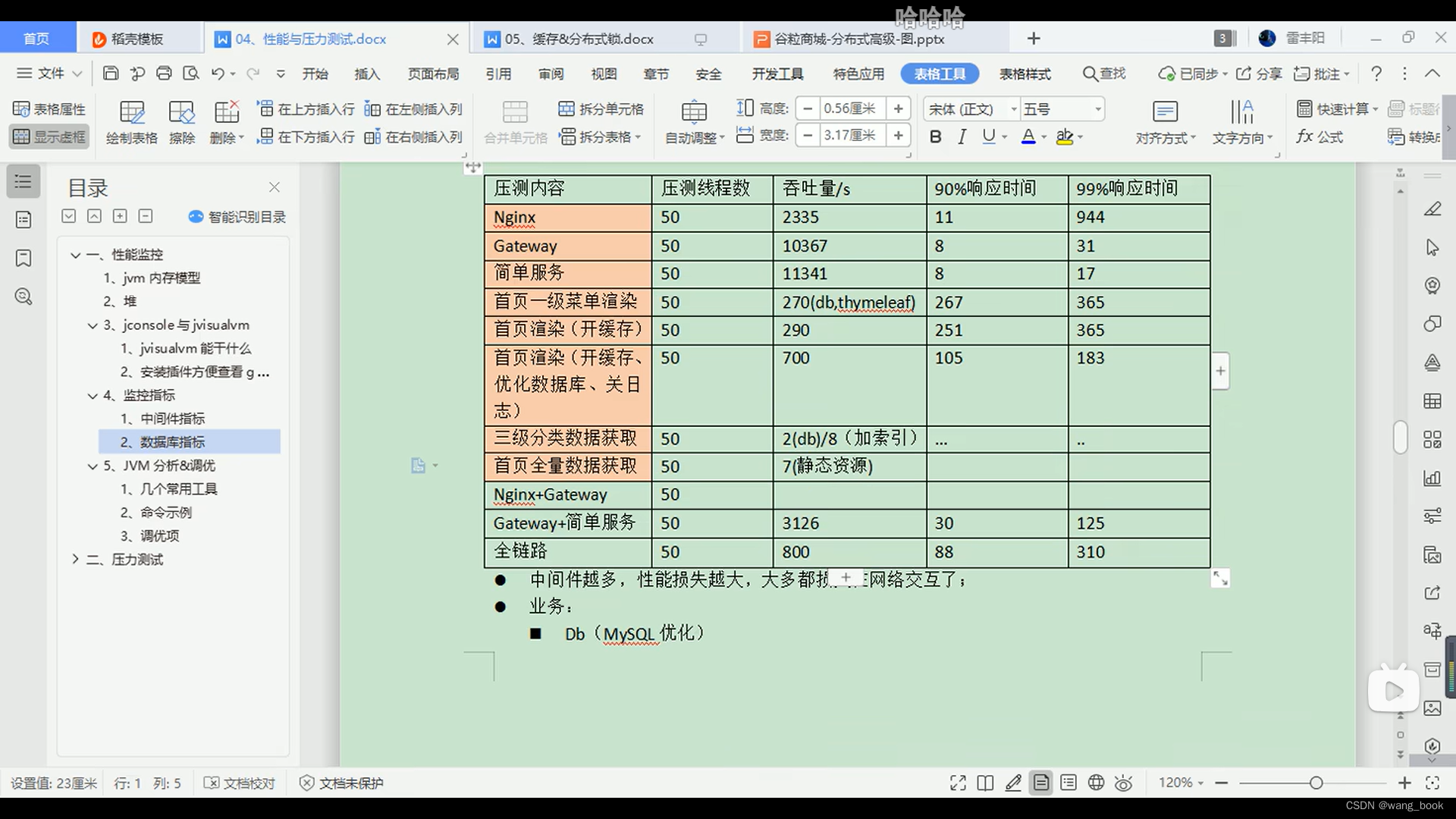Open the AutoFit (自动调整) dropdown

[695, 122]
